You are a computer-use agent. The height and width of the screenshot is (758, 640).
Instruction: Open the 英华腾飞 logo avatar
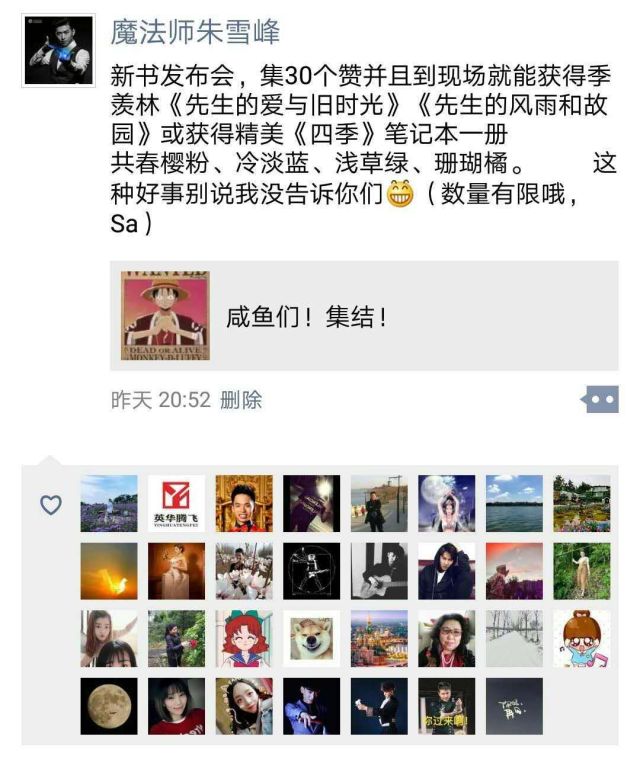pos(176,503)
